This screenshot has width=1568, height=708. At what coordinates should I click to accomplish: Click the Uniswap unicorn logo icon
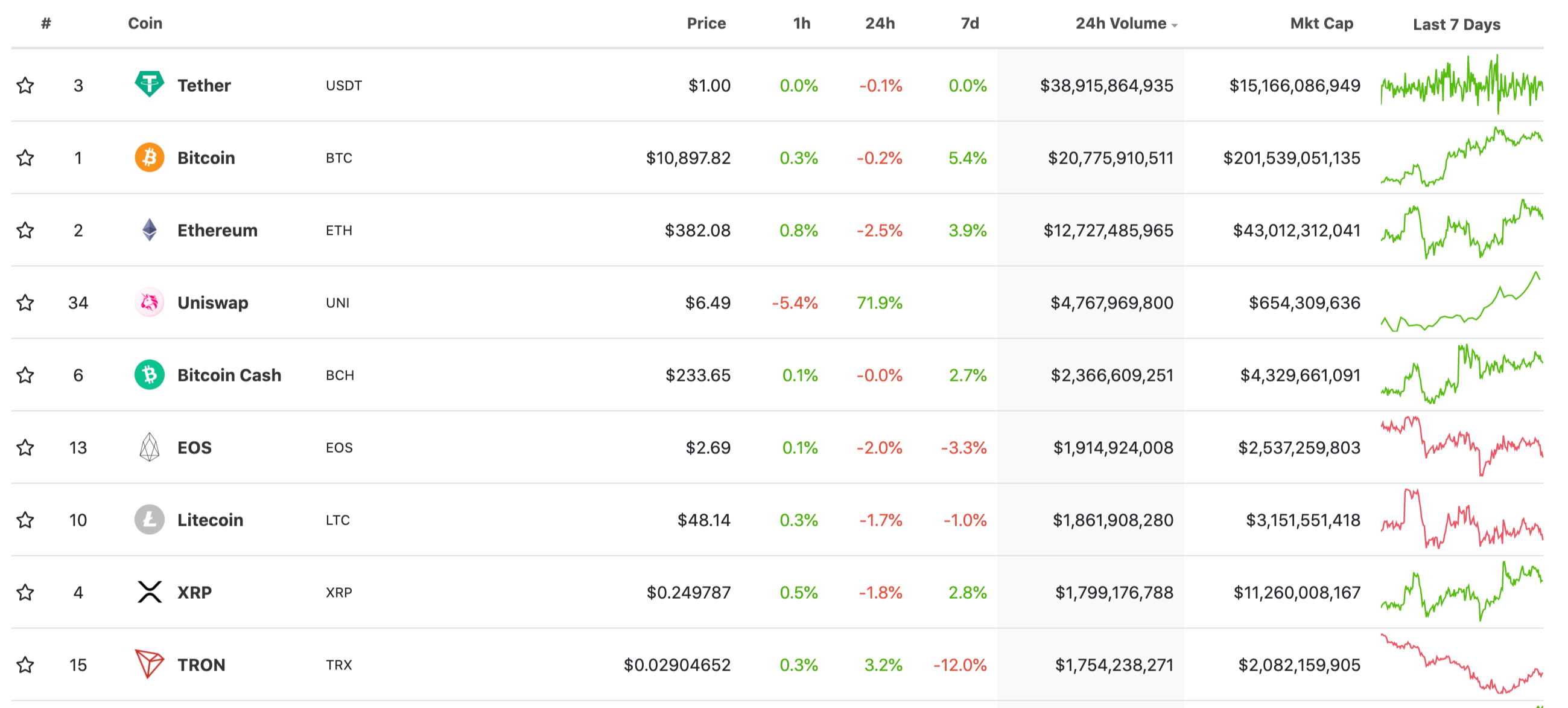149,302
